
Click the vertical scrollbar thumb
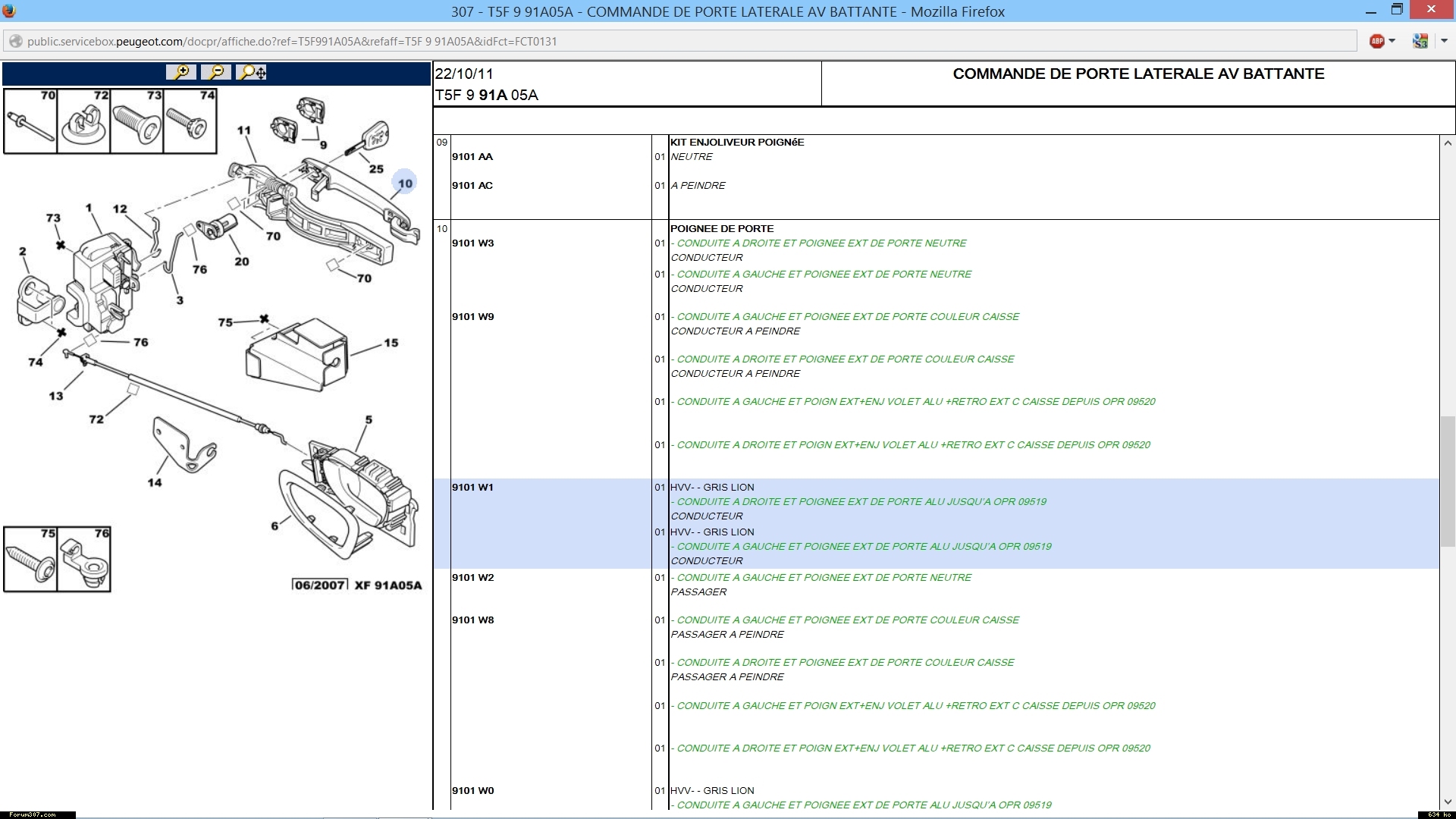coord(1447,481)
